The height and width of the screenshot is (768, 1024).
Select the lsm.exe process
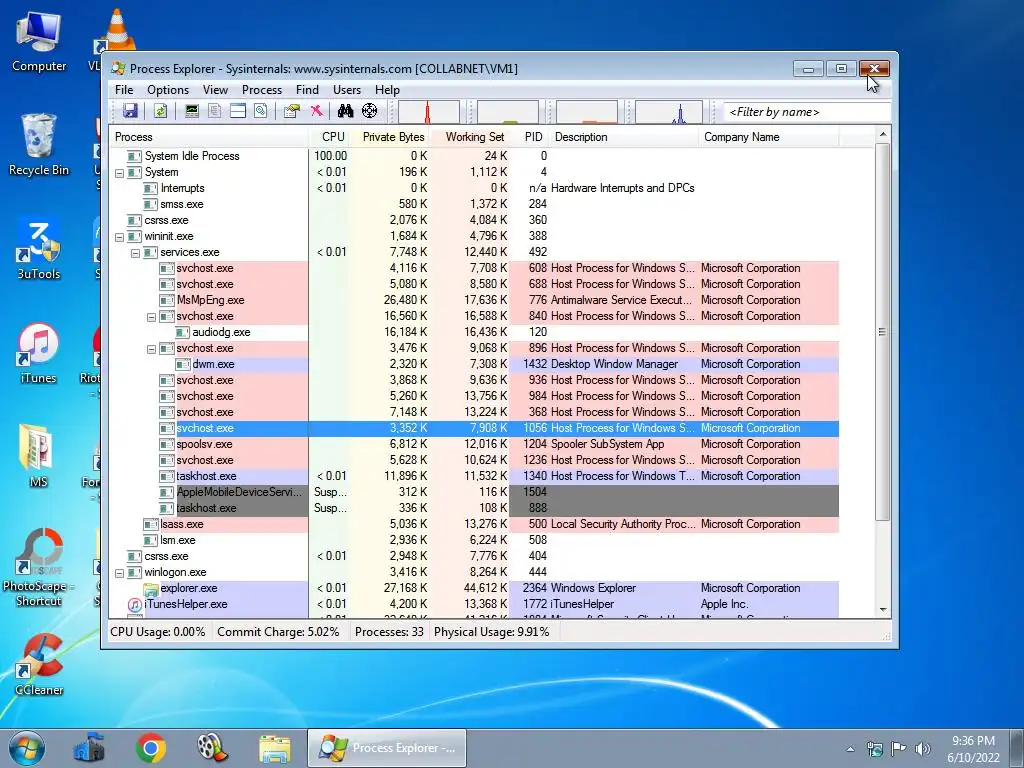474,540
